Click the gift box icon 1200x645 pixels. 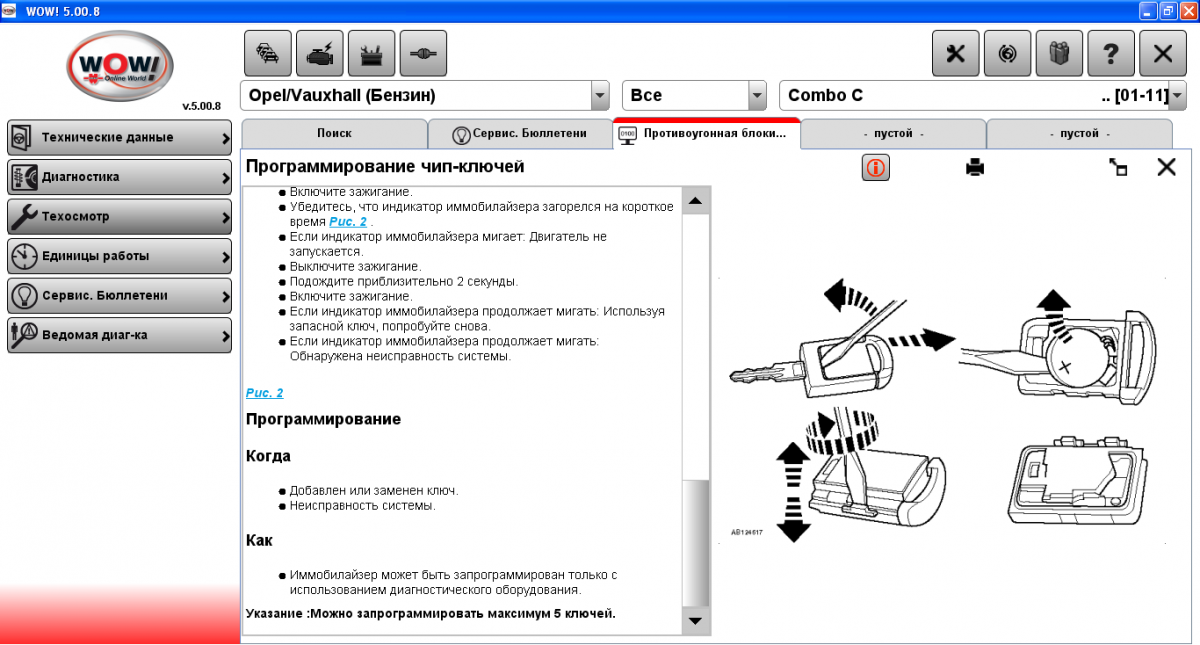1059,53
